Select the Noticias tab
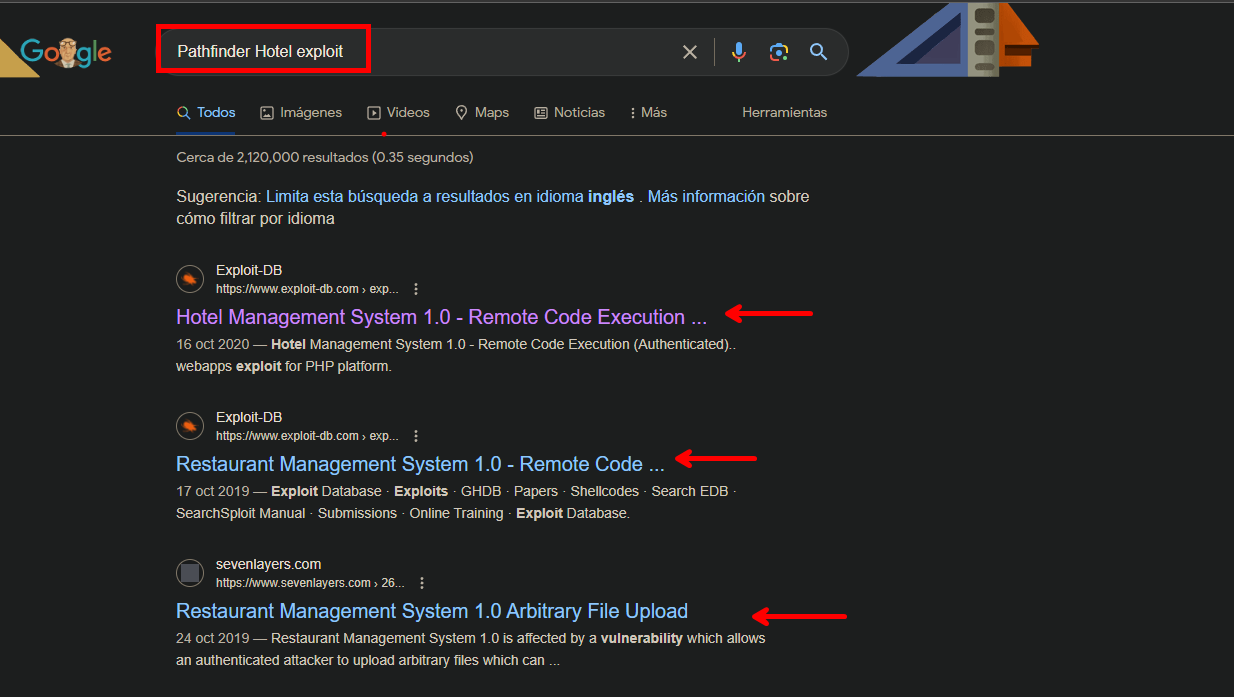The height and width of the screenshot is (697, 1234). 569,113
